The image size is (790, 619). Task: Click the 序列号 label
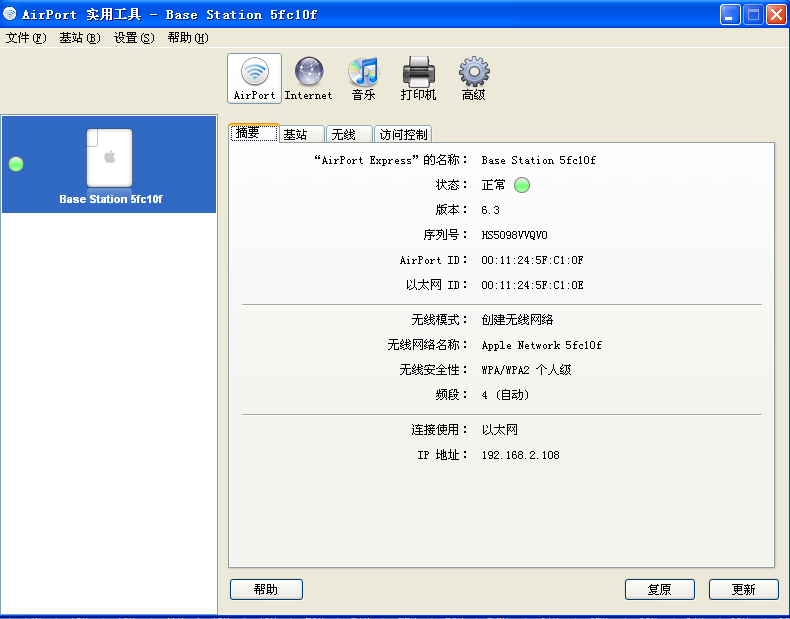tap(446, 235)
